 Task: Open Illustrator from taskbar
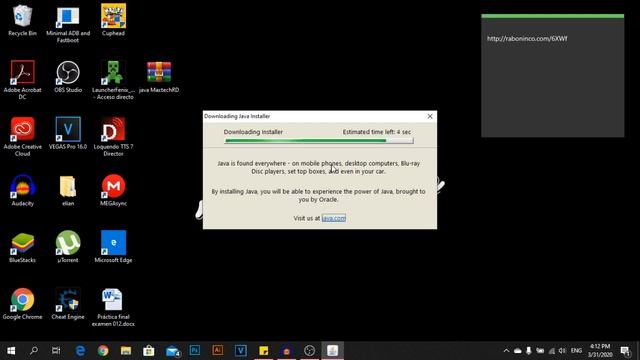pyautogui.click(x=218, y=350)
